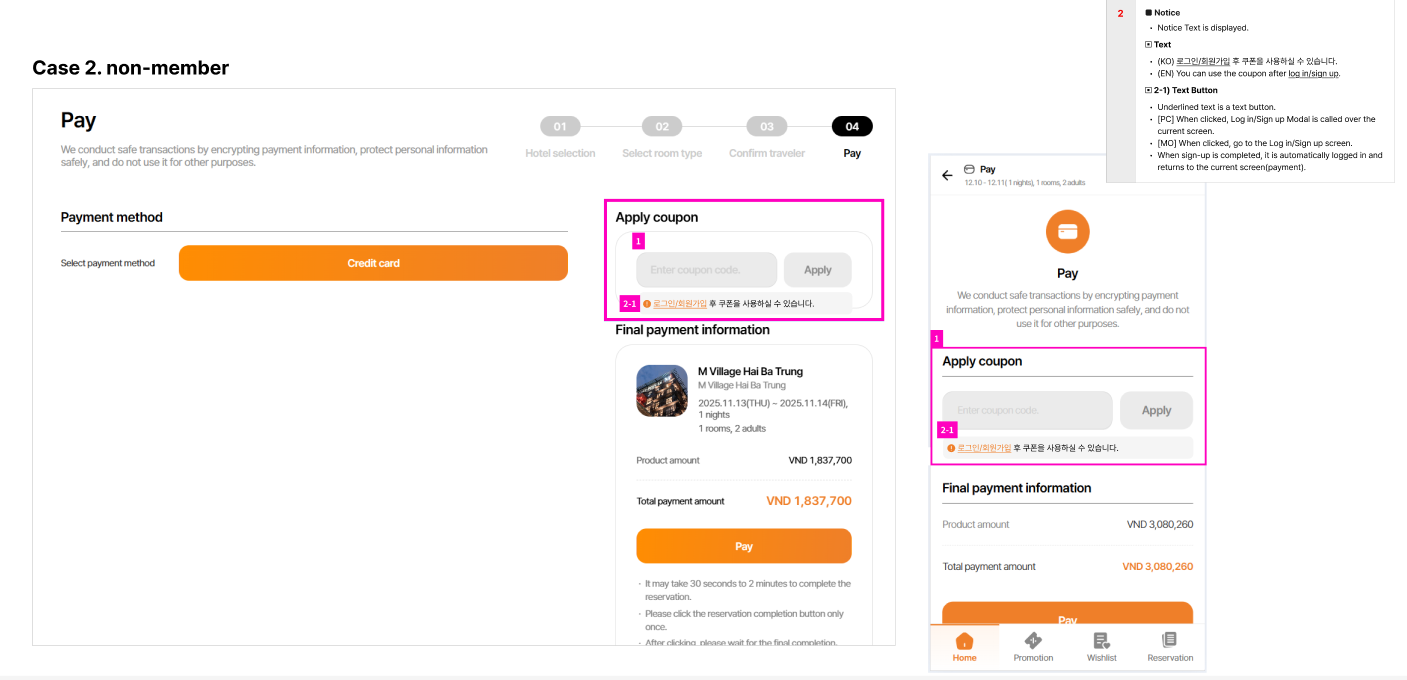
Task: Click the 'Pay' title under mobile card icon
Action: click(1067, 273)
